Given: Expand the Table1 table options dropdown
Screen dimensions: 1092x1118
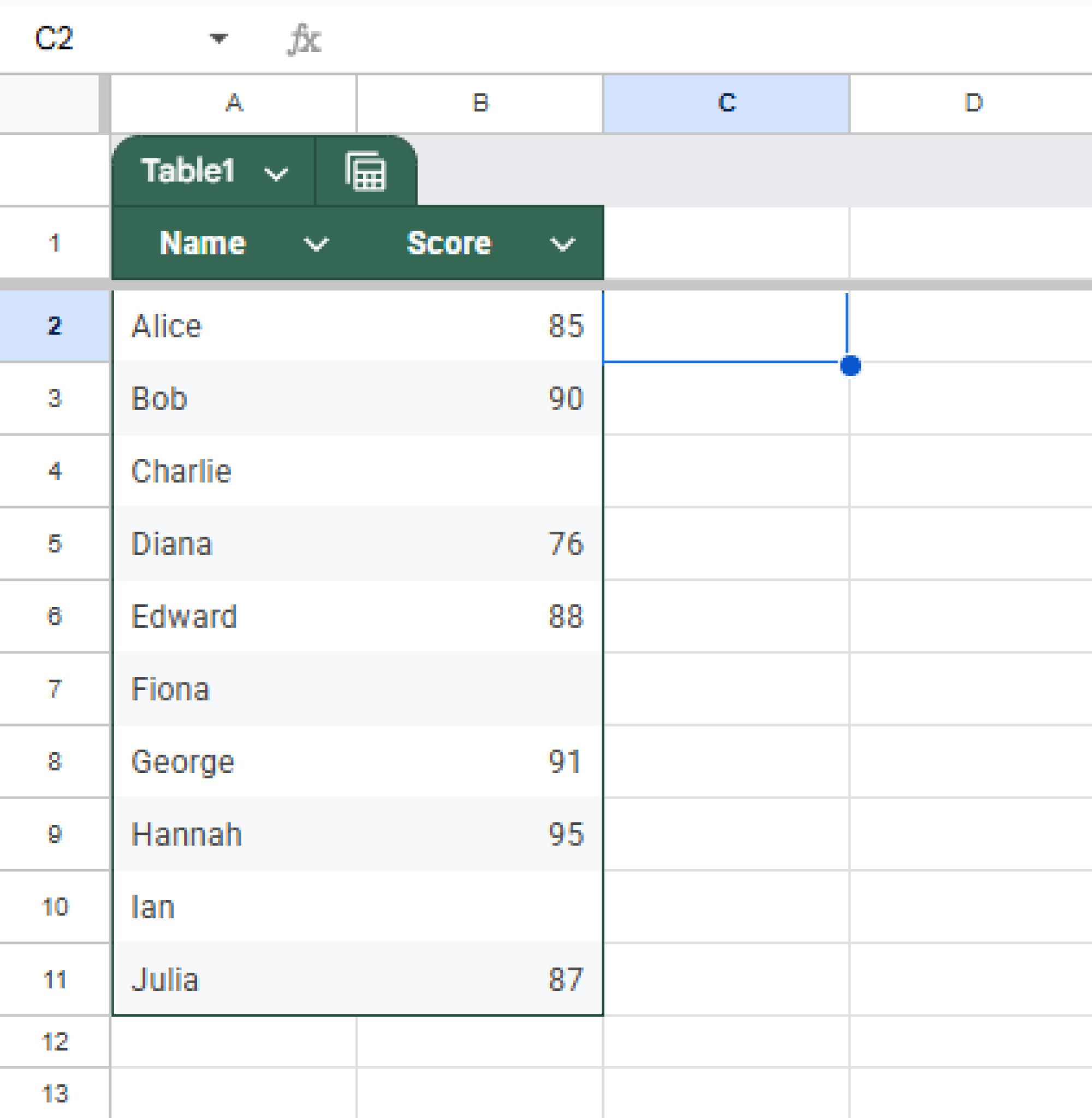Looking at the screenshot, I should point(276,172).
